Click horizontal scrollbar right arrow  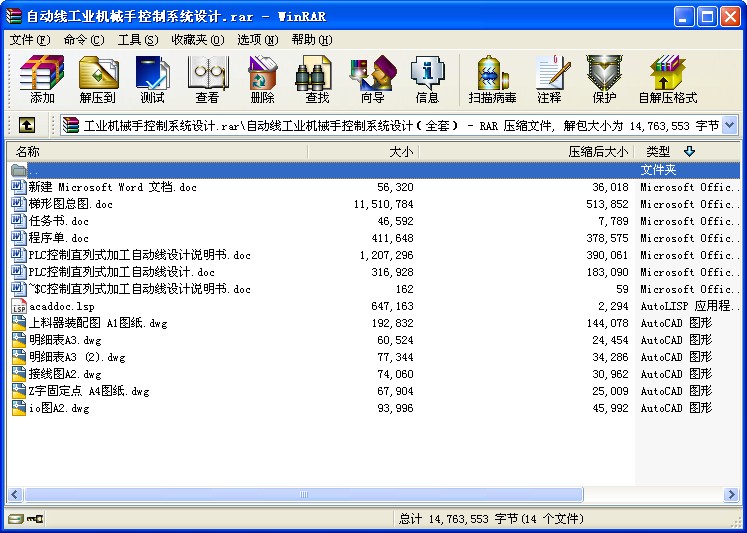point(731,494)
